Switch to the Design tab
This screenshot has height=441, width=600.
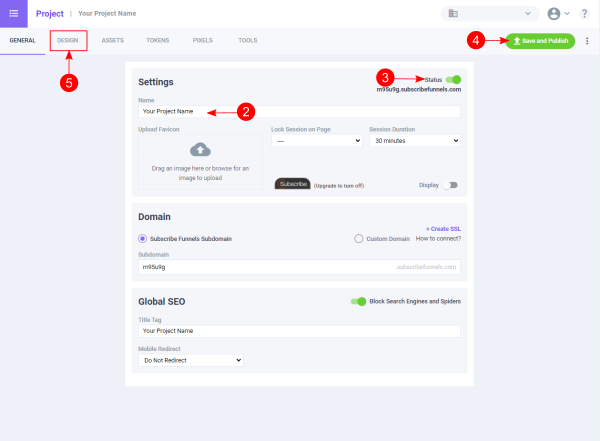click(68, 40)
